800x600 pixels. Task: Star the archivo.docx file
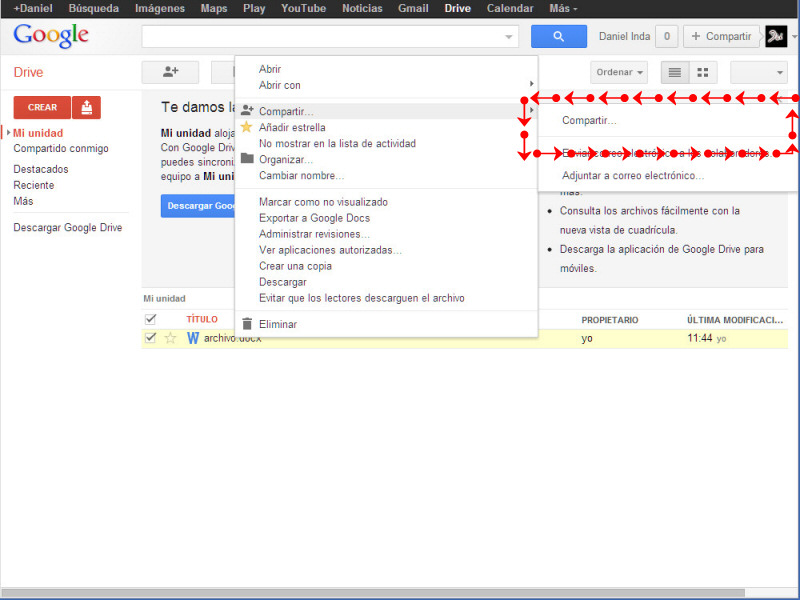tap(170, 338)
